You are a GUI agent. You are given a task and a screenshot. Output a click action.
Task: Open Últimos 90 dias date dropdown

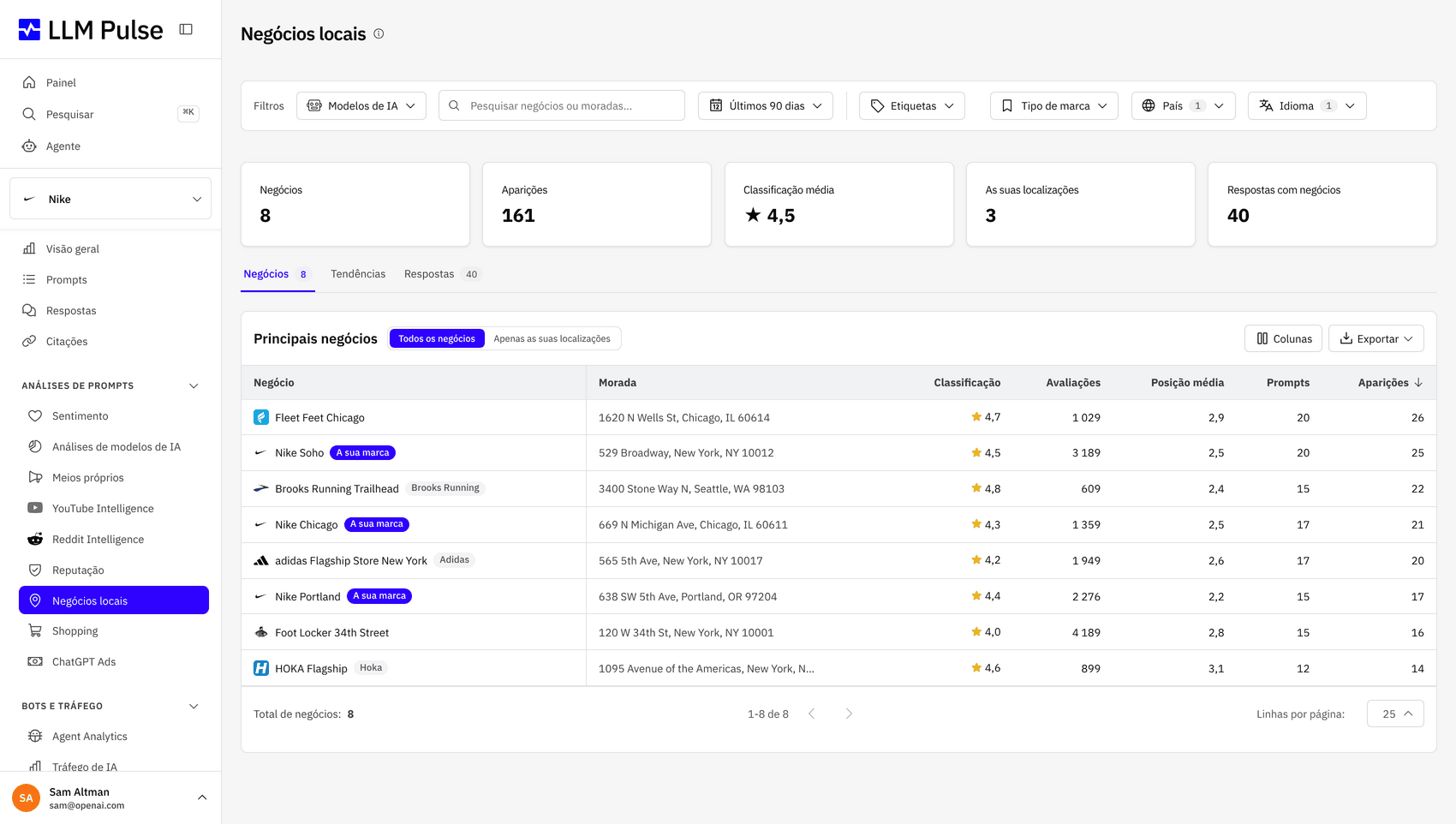(766, 105)
